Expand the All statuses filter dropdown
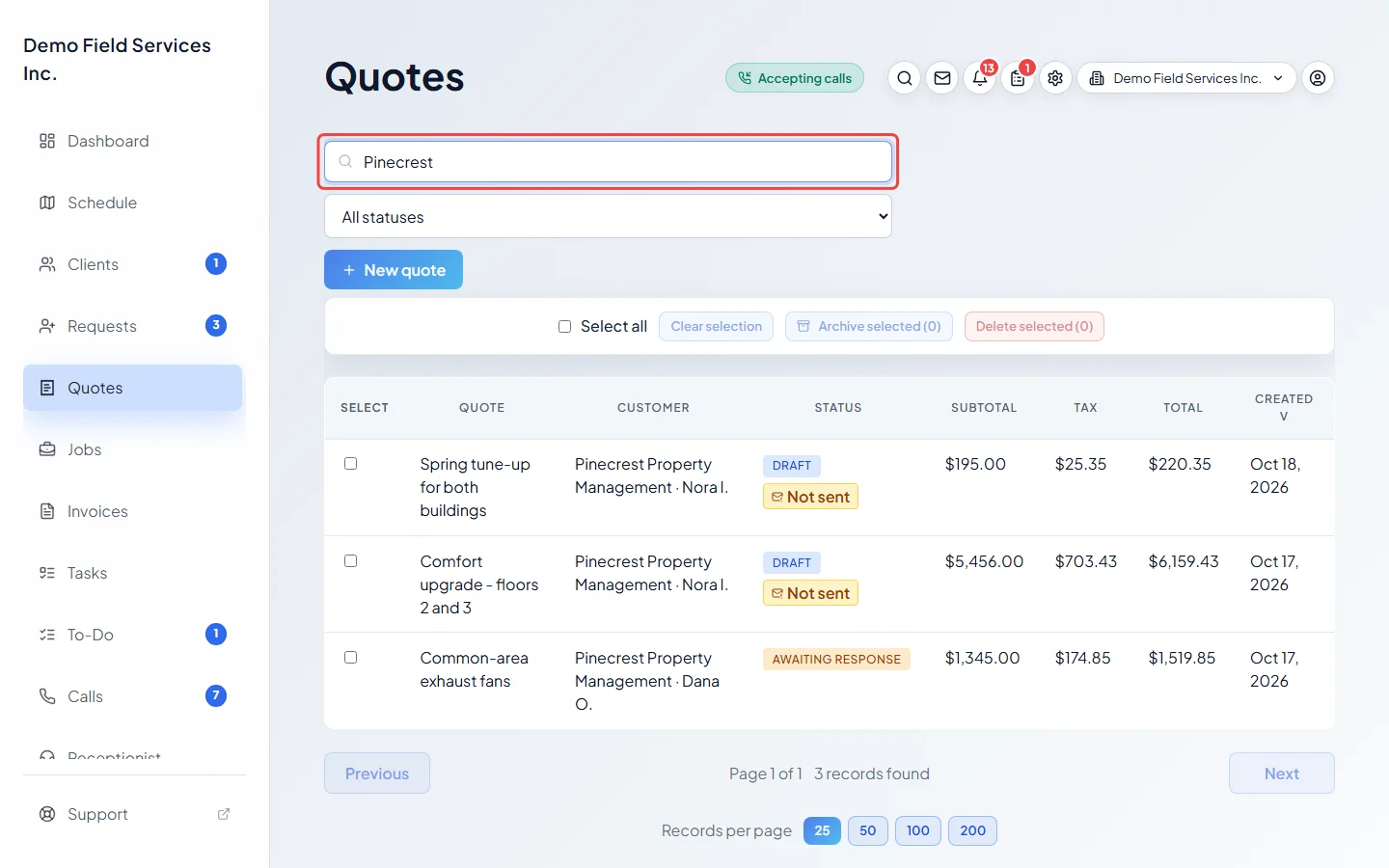 [608, 217]
